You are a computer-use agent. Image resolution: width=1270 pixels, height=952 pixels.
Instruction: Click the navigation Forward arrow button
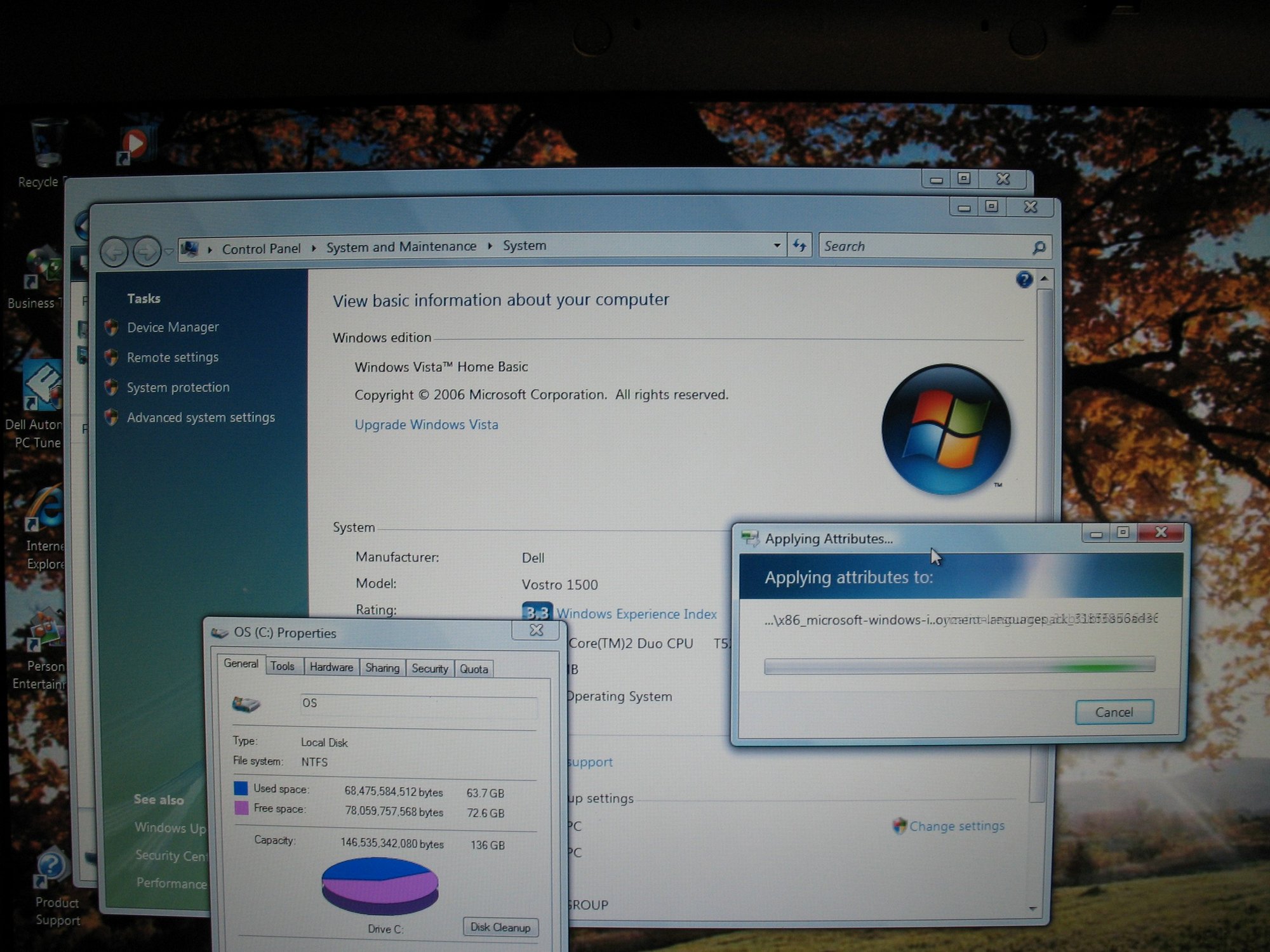tap(147, 252)
